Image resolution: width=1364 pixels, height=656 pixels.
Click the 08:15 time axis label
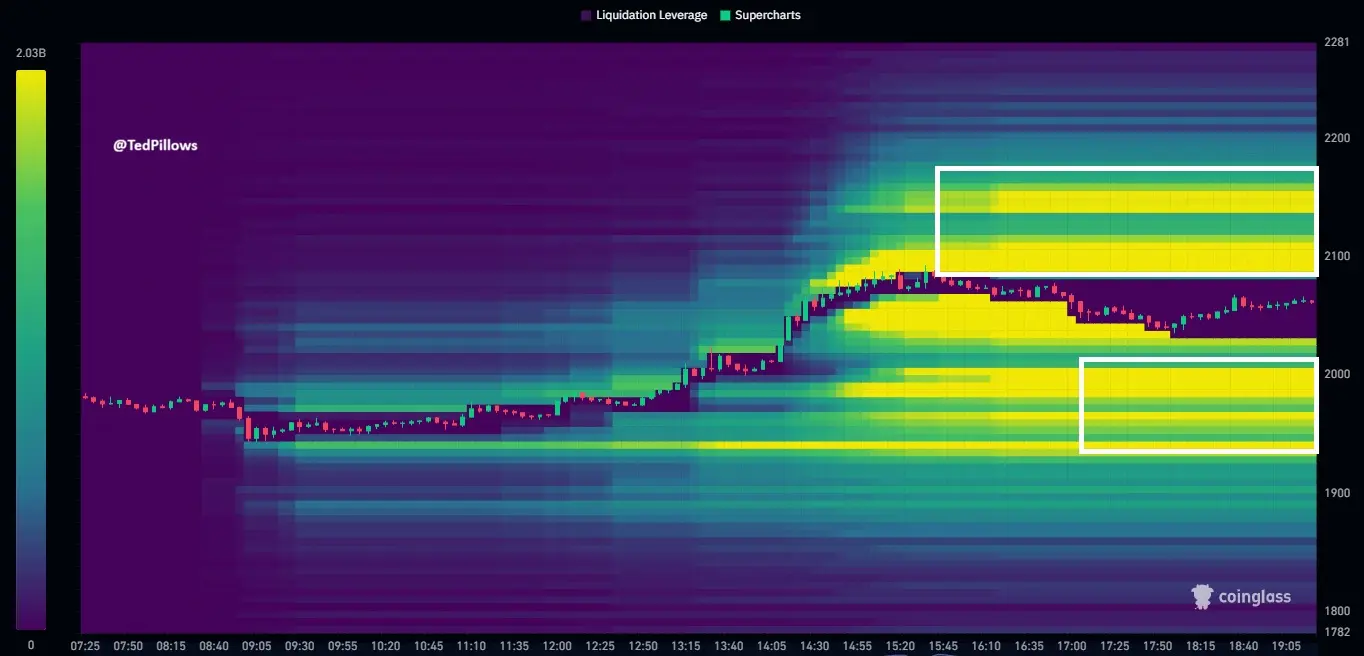(x=171, y=646)
